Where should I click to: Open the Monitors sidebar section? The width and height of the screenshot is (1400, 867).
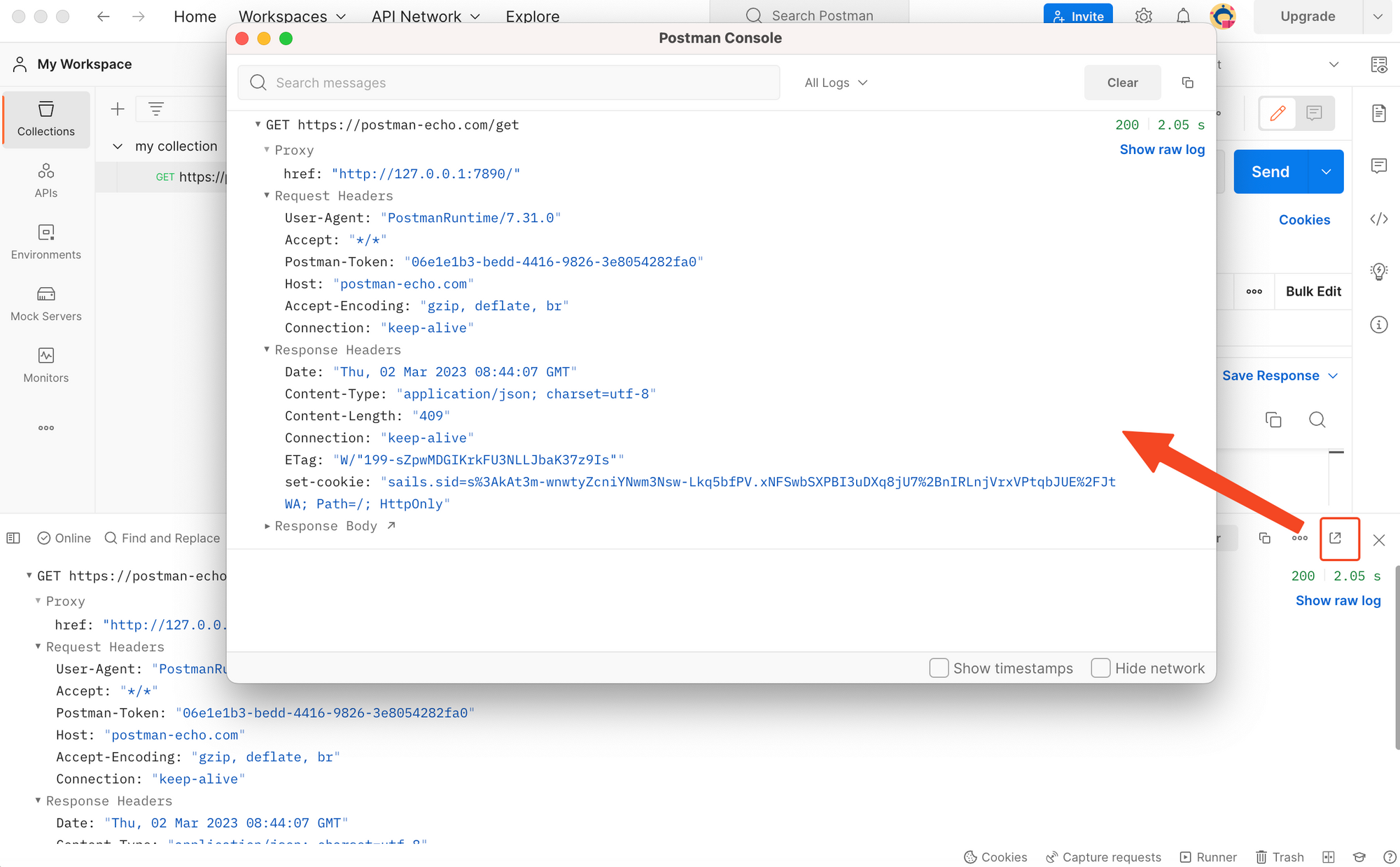click(x=46, y=365)
